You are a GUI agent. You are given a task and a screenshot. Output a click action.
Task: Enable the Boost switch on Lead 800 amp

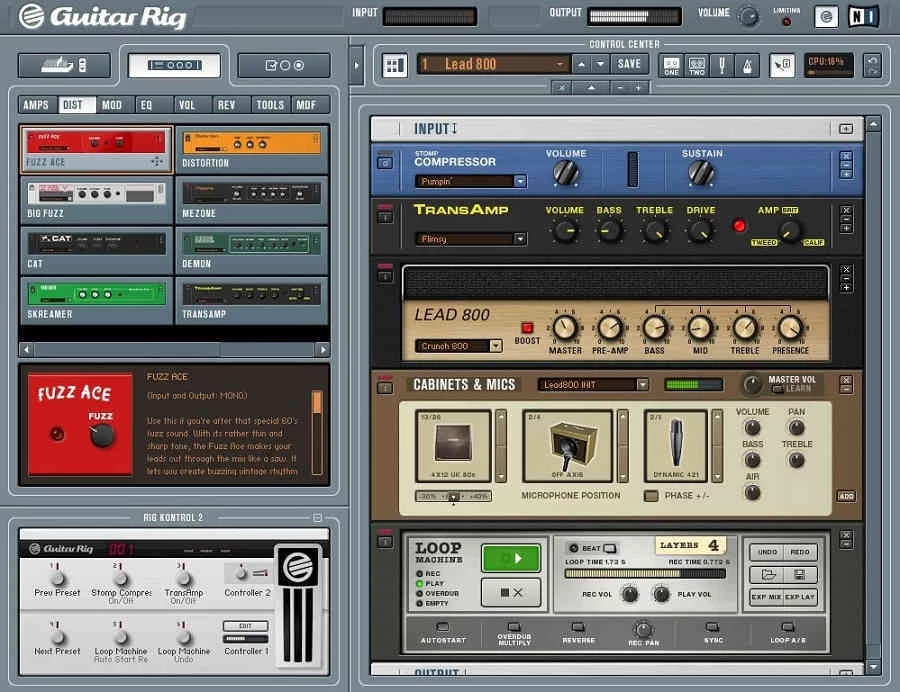pyautogui.click(x=527, y=329)
